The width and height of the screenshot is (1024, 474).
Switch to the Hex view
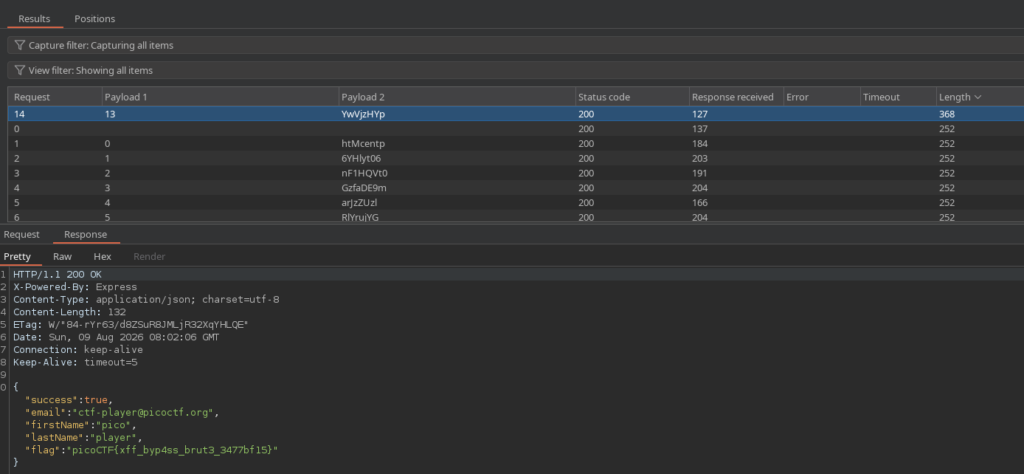(103, 257)
